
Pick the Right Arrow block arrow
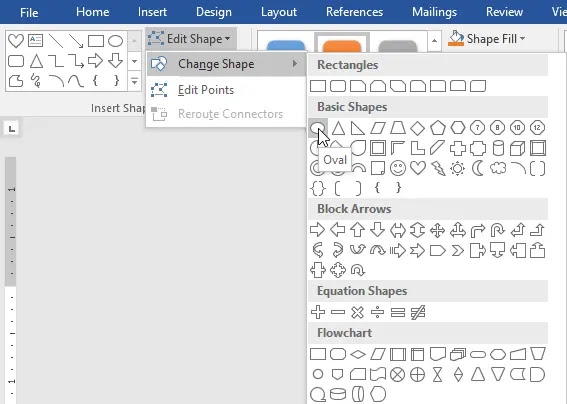pos(317,230)
